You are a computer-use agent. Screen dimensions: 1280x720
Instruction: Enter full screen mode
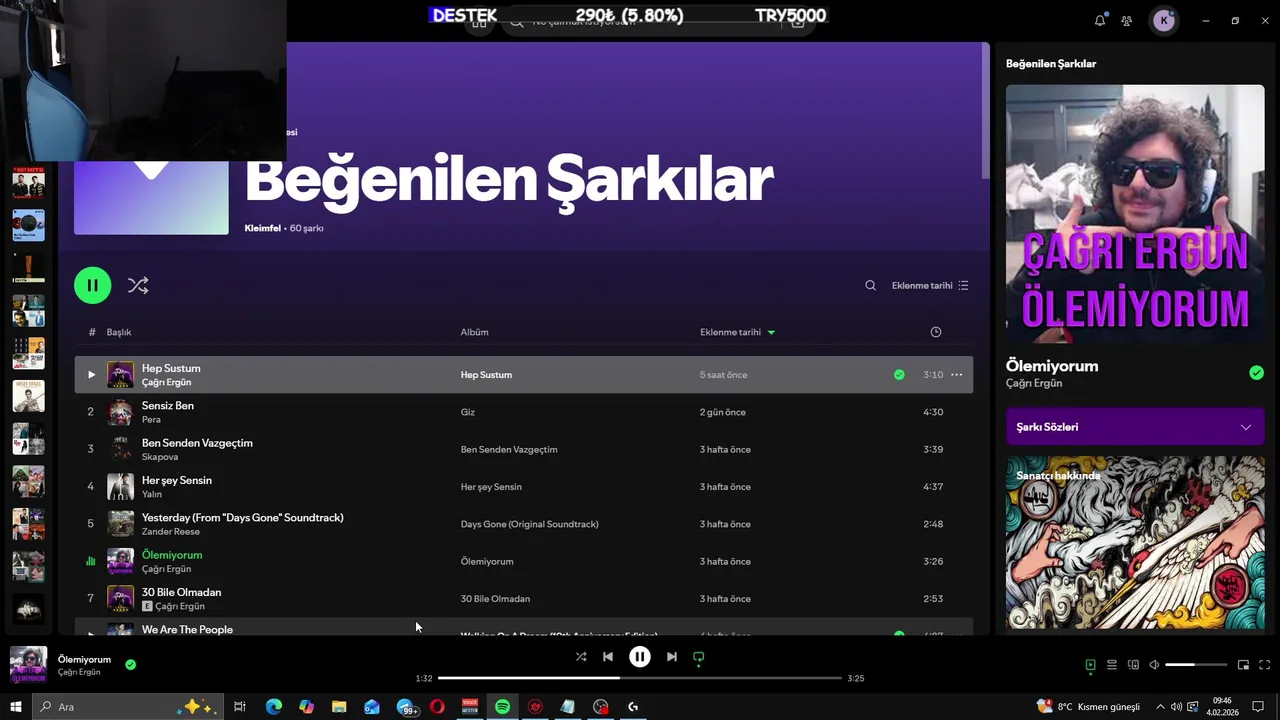coord(1264,665)
